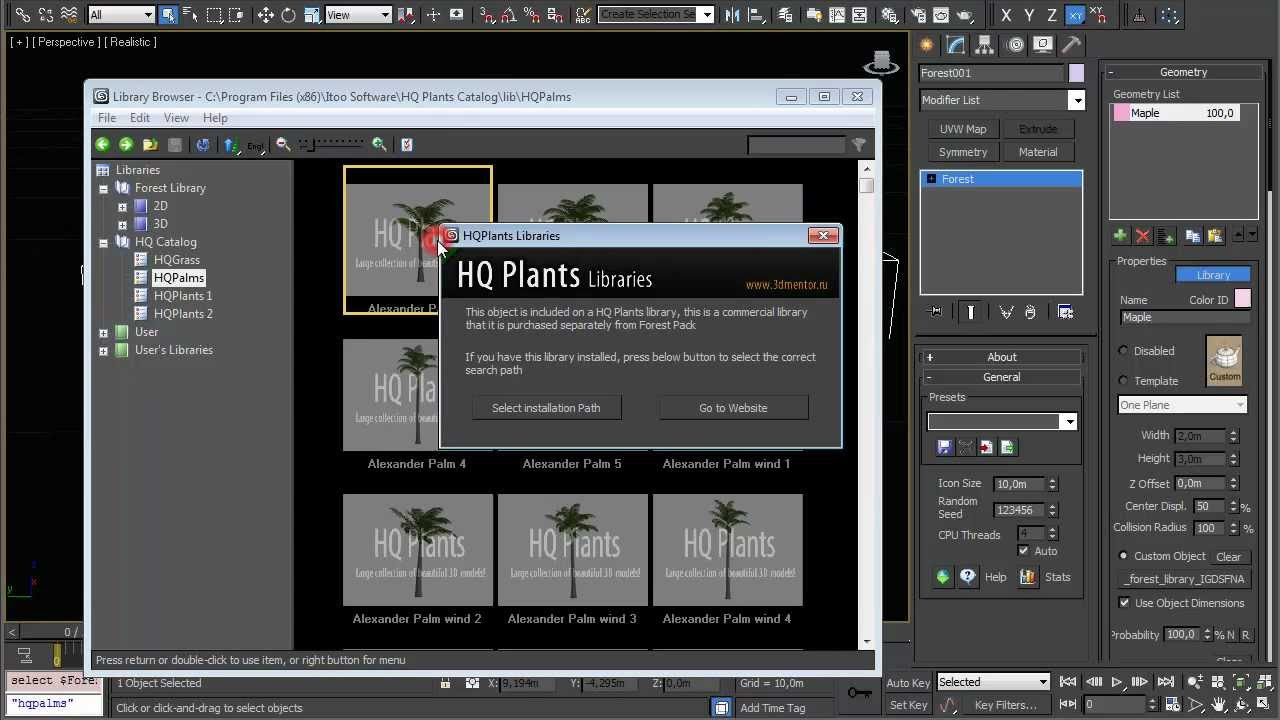This screenshot has height=720, width=1280.
Task: Expand the User's Libraries tree node
Action: (x=103, y=350)
